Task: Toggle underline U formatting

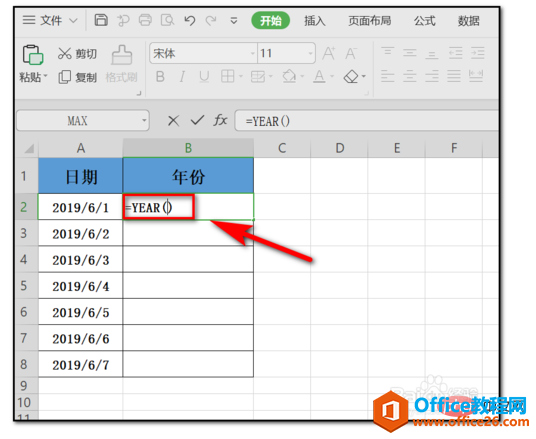Action: (204, 77)
